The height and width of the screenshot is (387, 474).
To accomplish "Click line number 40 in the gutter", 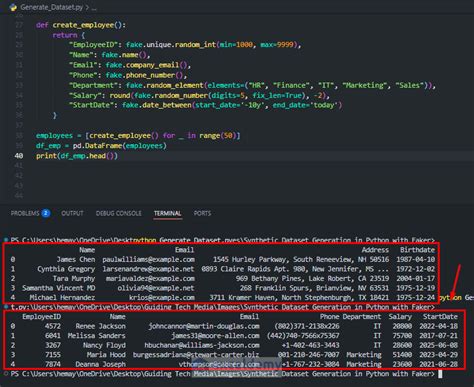I will tap(19, 156).
